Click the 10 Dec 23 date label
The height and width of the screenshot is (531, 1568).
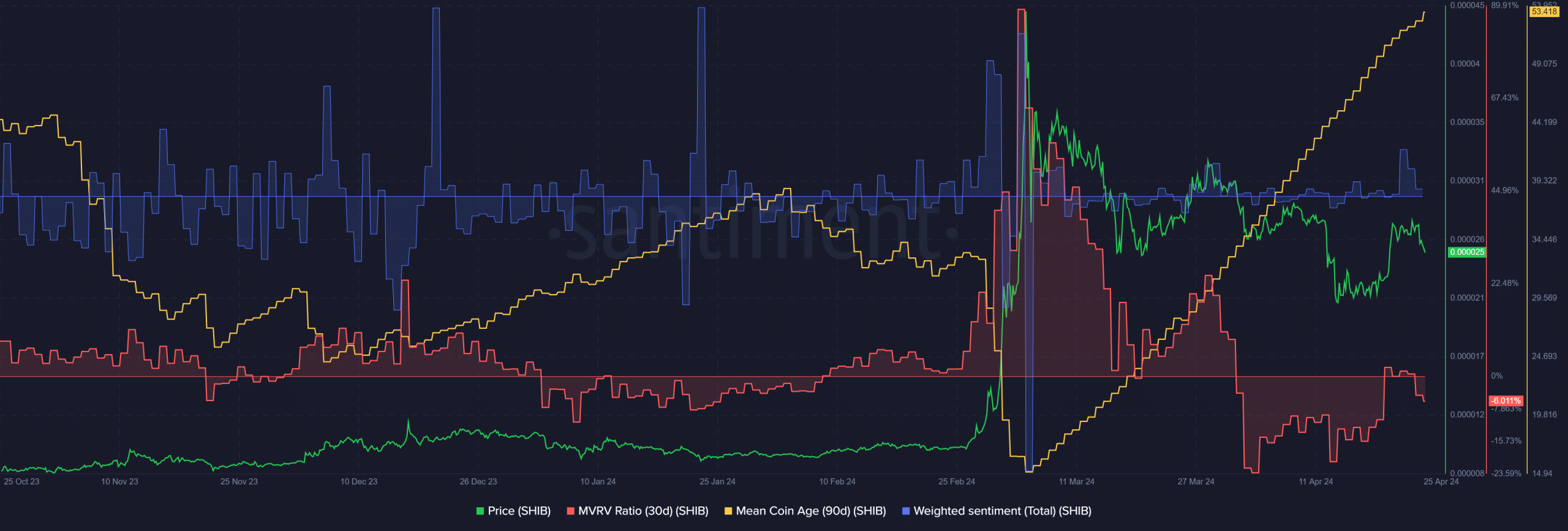click(x=359, y=481)
